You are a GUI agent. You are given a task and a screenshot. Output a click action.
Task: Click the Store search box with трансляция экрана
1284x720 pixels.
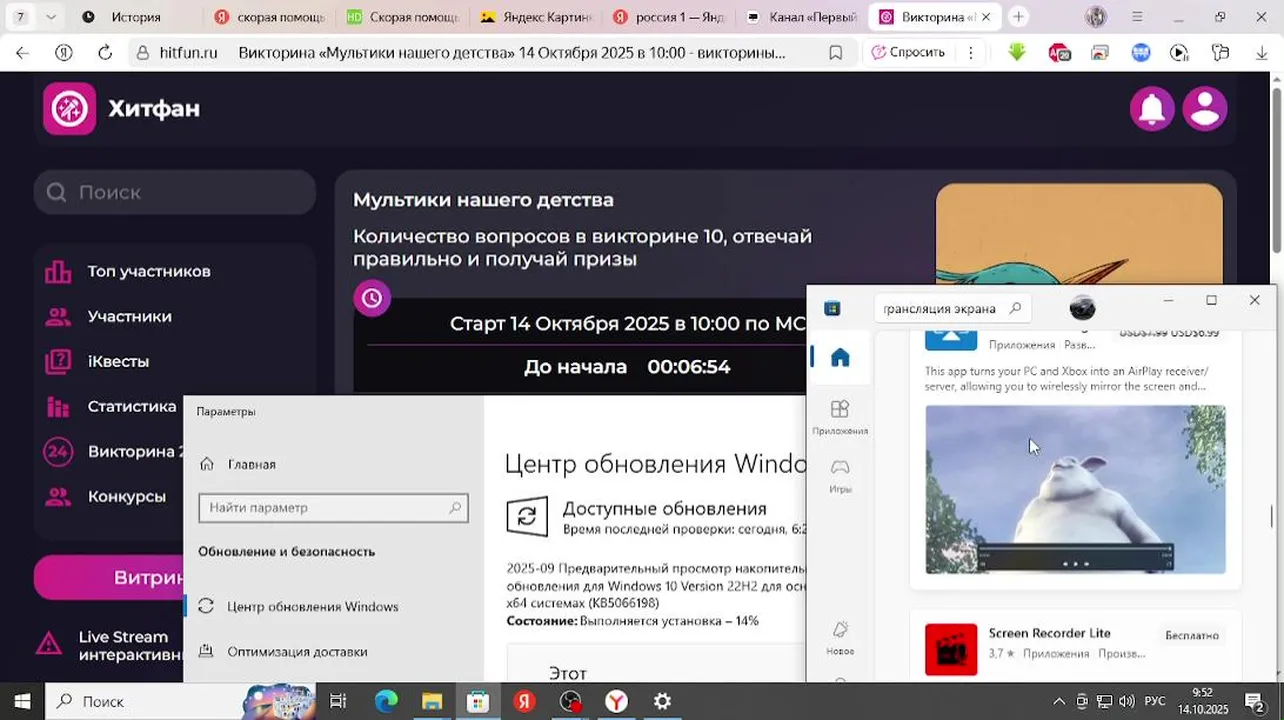tap(951, 308)
